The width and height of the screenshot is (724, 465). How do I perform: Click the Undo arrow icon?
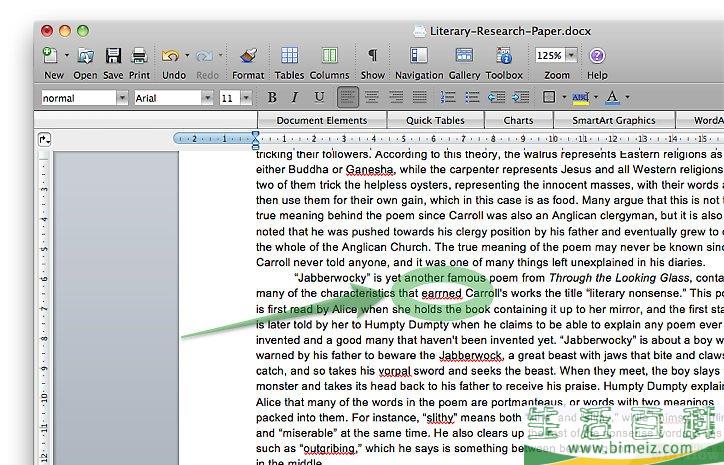pyautogui.click(x=170, y=56)
